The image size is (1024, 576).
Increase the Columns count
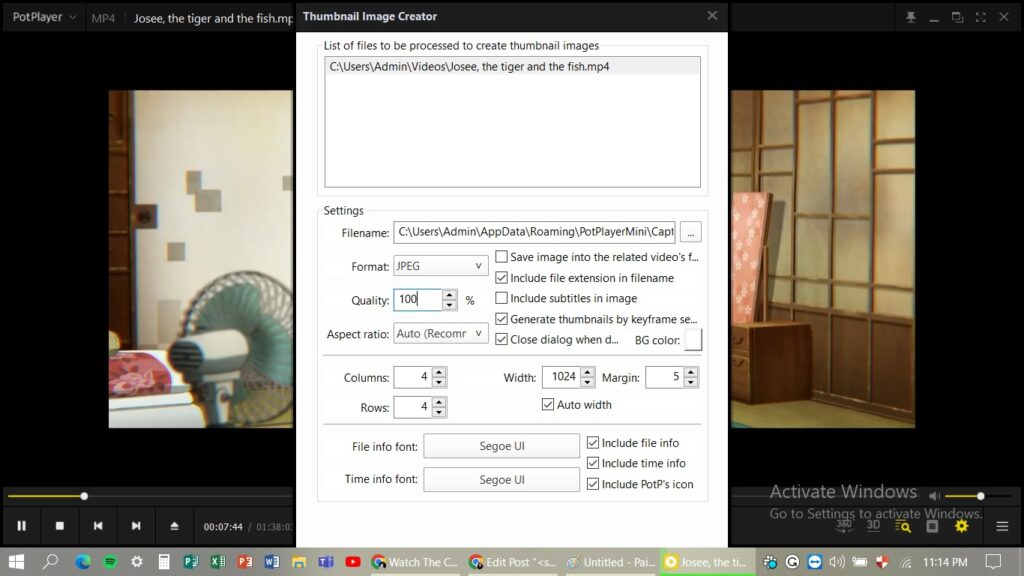[x=439, y=372]
